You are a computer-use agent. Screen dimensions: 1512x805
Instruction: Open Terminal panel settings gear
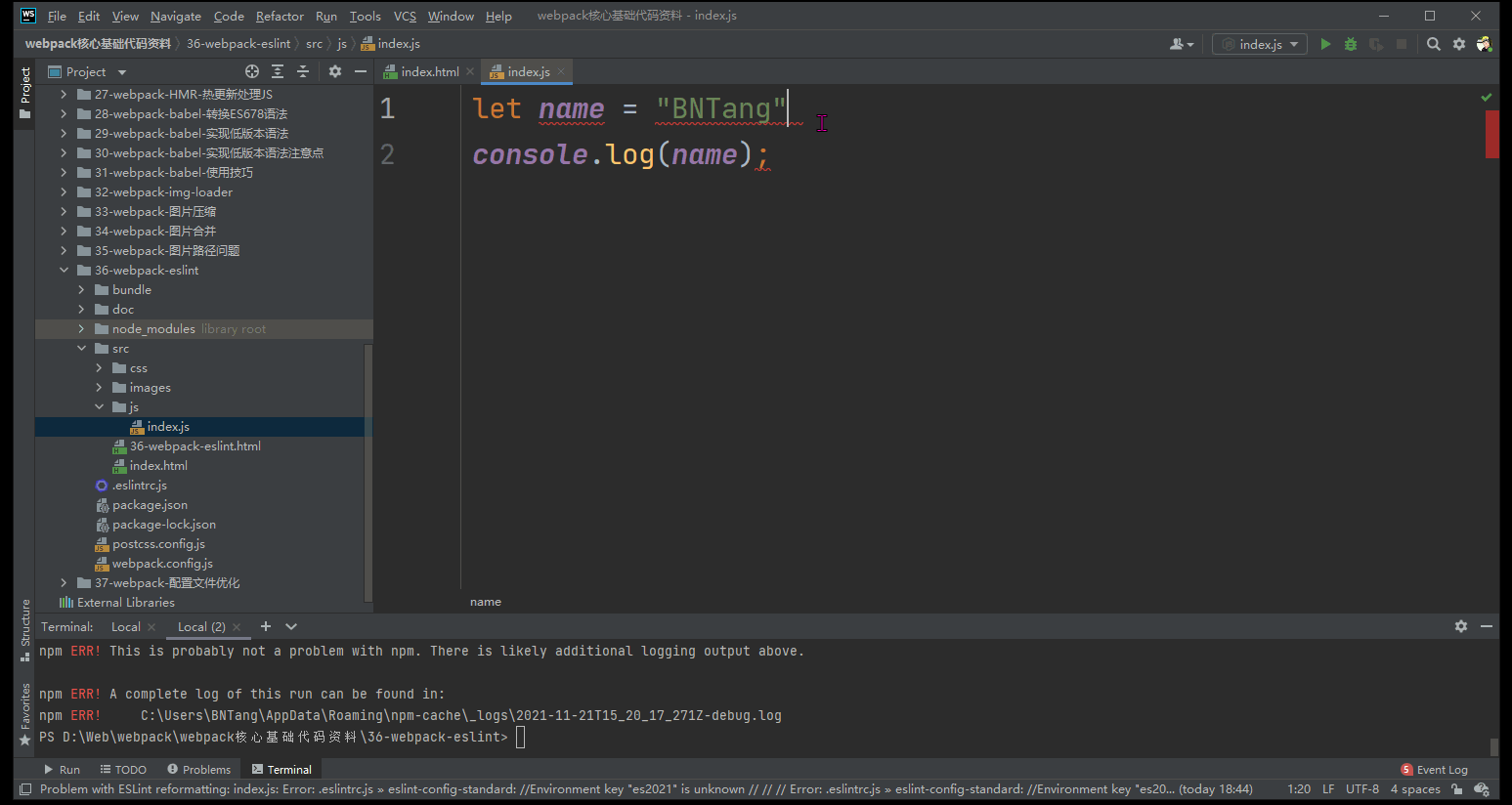(x=1461, y=626)
